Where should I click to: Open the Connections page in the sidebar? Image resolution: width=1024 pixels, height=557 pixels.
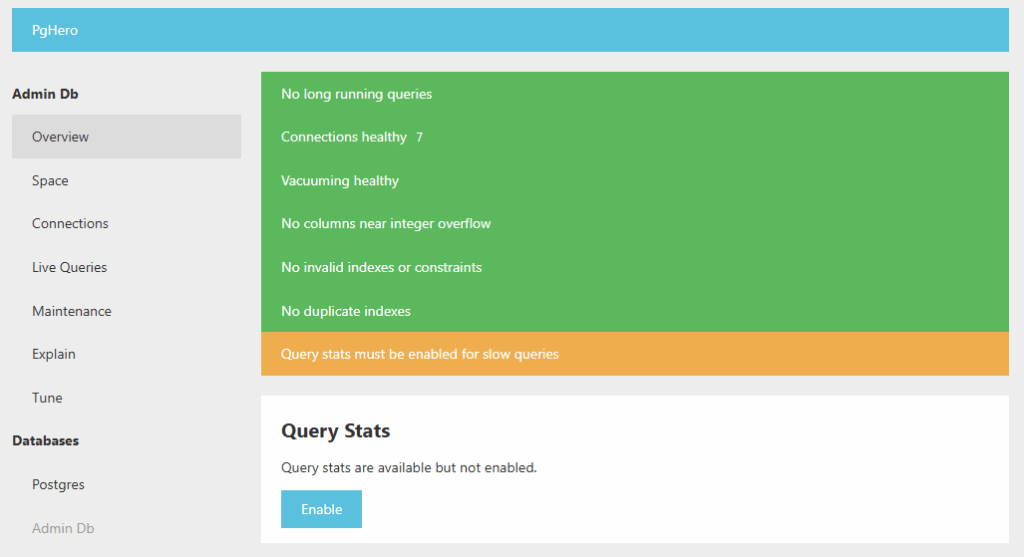click(x=70, y=224)
